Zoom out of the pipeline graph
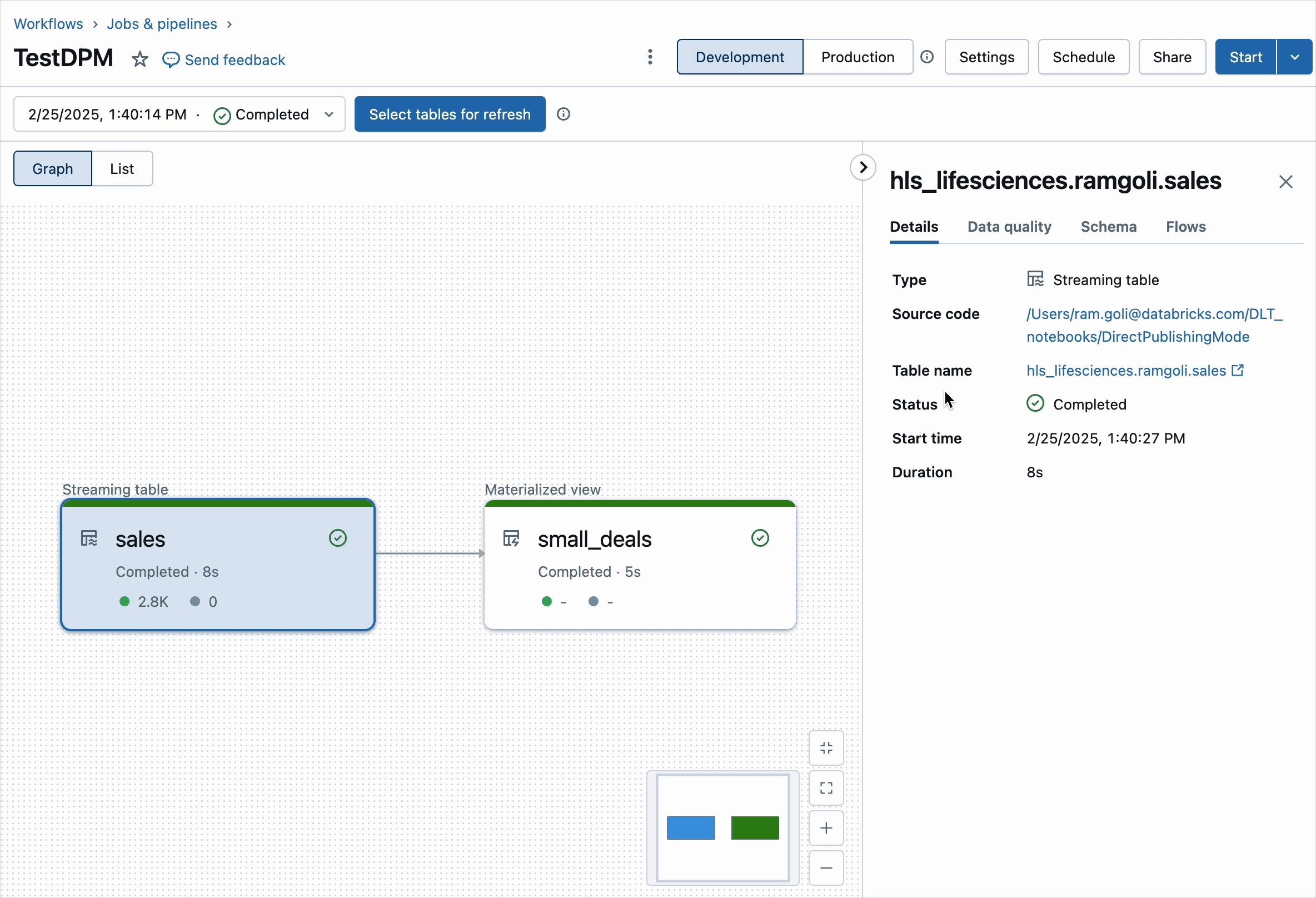Screen dimensions: 1316x898 point(826,868)
